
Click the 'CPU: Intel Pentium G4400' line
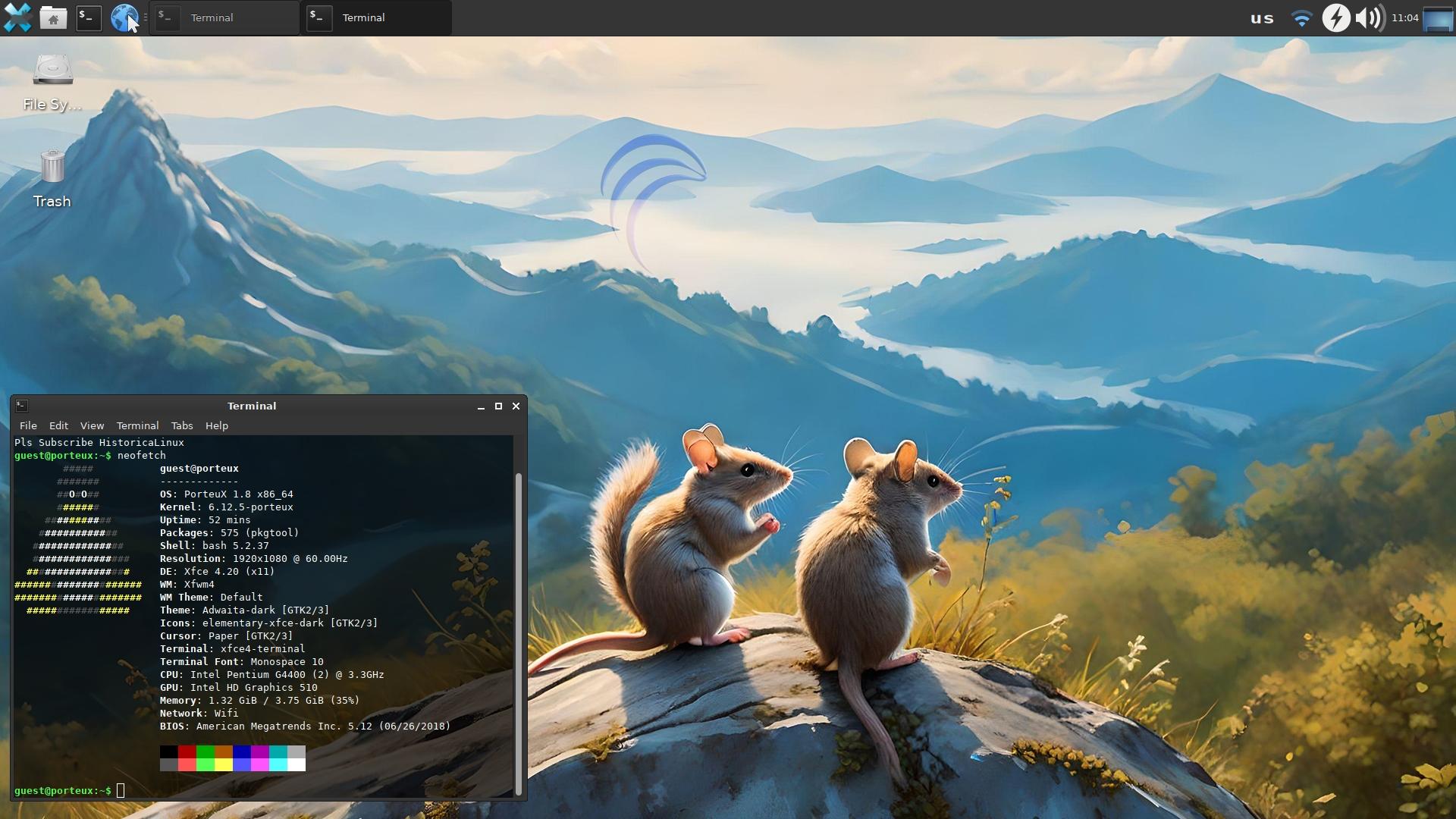[x=271, y=675]
